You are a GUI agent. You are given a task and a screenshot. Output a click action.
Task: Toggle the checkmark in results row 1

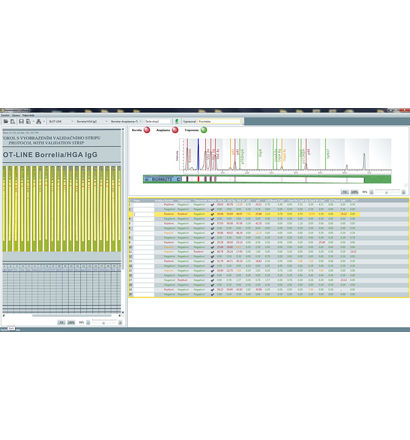212,205
